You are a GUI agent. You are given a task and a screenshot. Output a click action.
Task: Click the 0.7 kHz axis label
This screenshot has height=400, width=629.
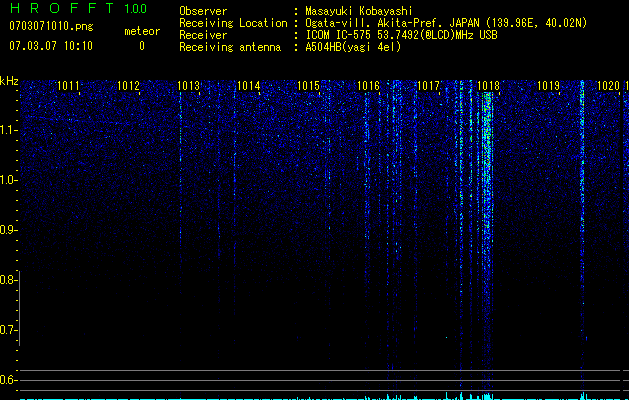point(8,330)
